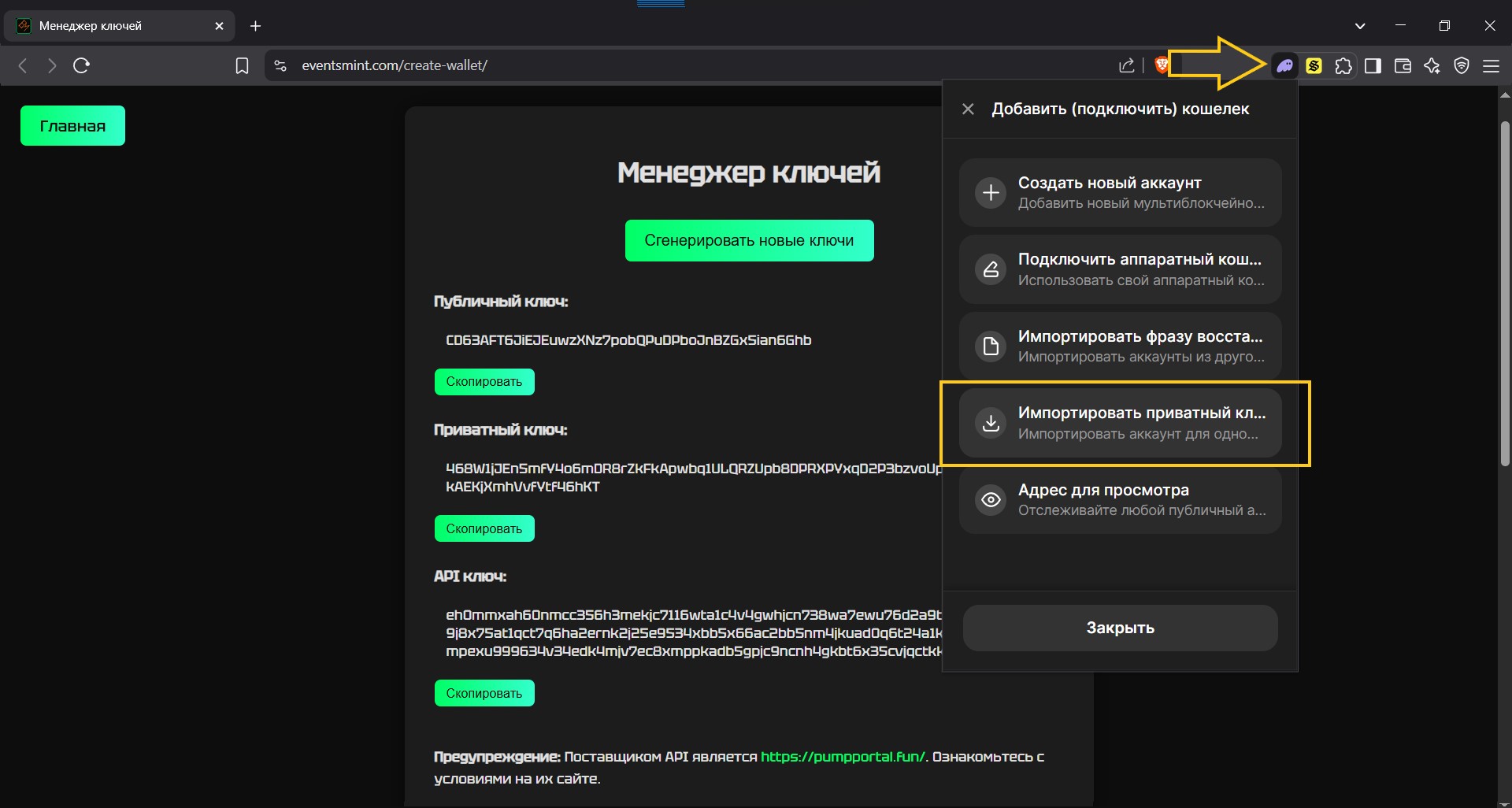Follow the pumpportal.fun link

(843, 757)
